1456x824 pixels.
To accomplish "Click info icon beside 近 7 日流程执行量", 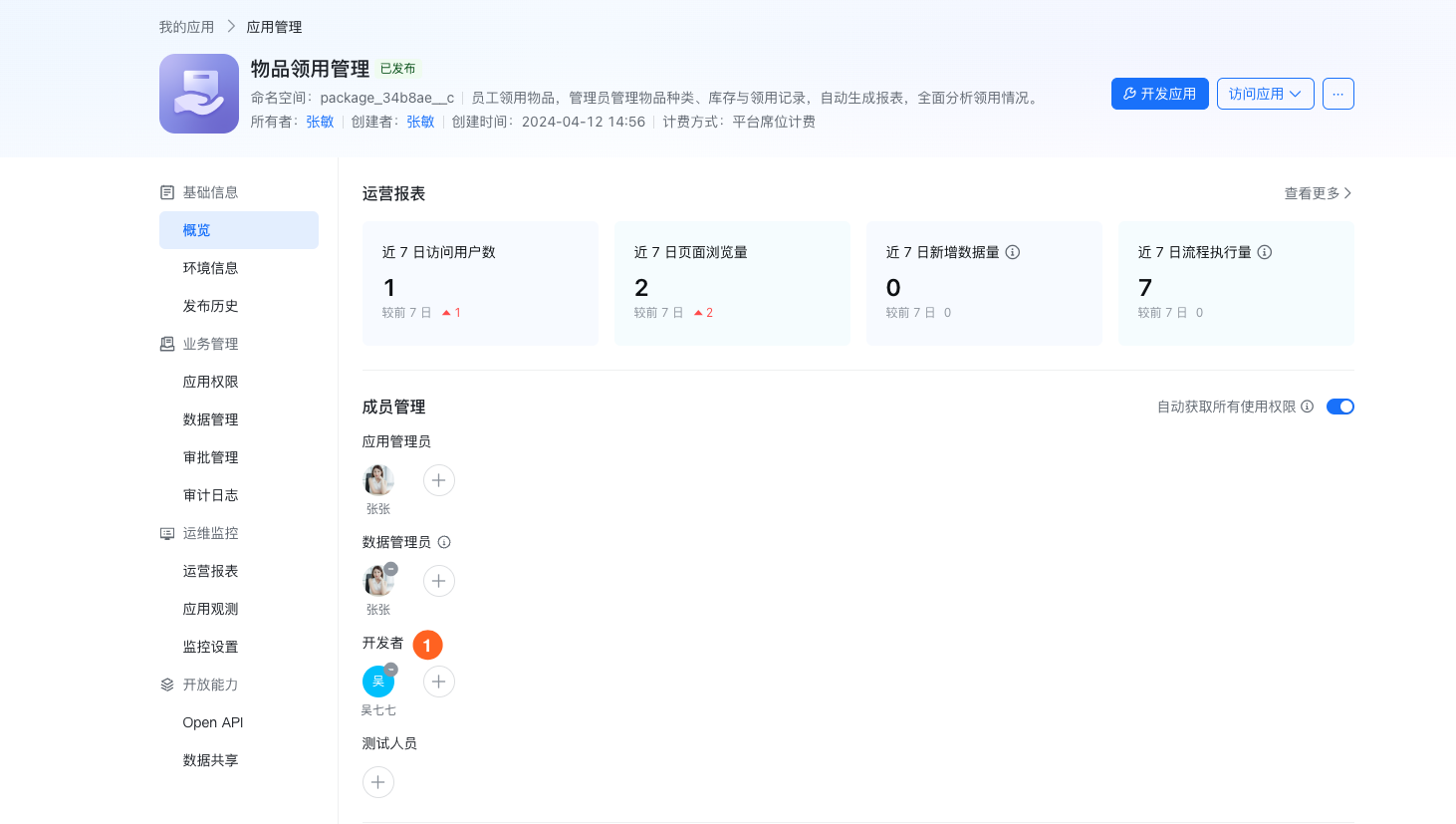I will 1265,252.
